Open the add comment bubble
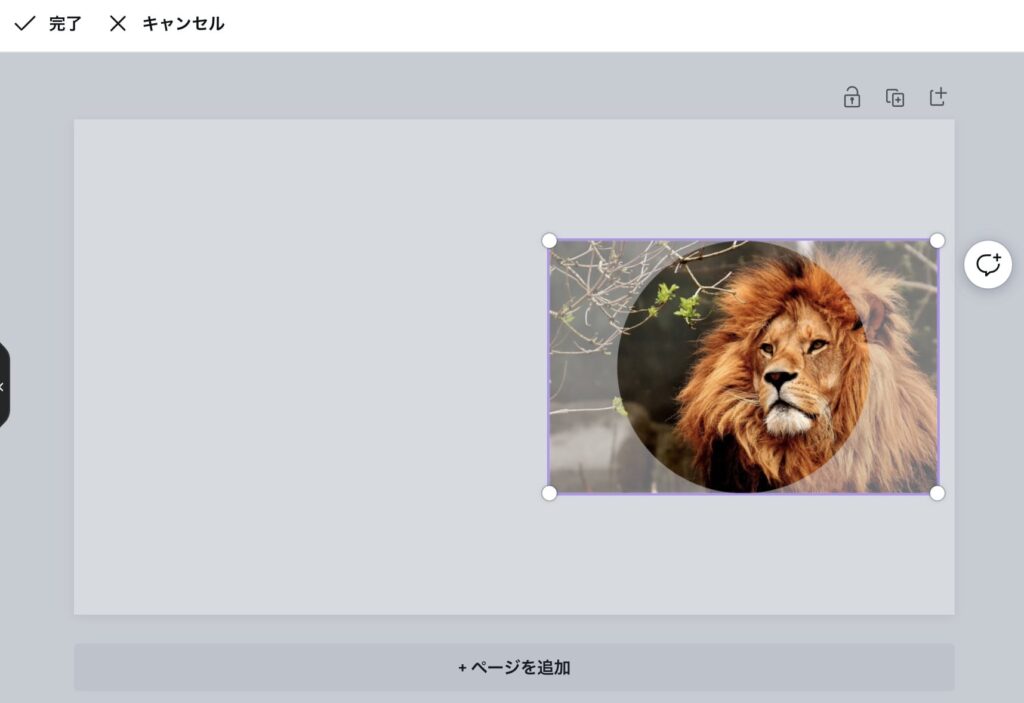 coord(987,265)
